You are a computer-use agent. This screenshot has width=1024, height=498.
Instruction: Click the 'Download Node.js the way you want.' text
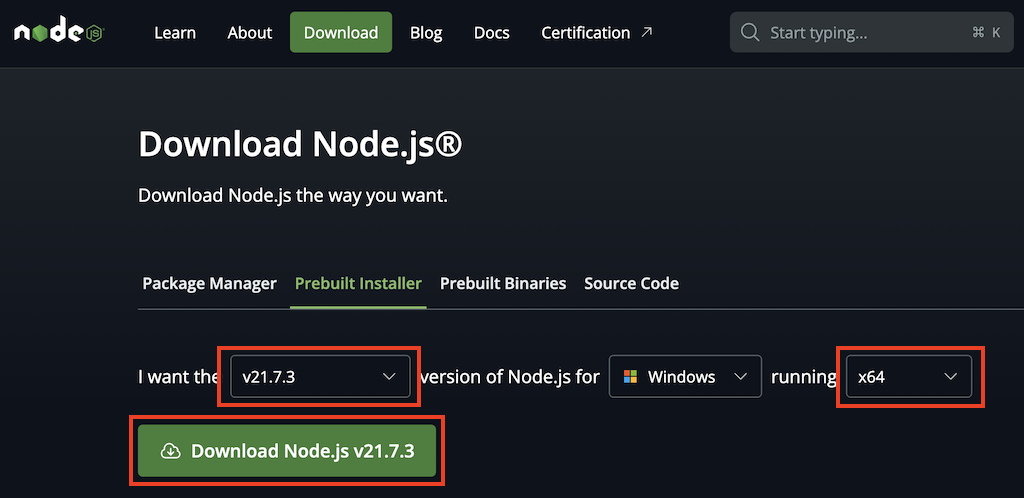pos(293,196)
